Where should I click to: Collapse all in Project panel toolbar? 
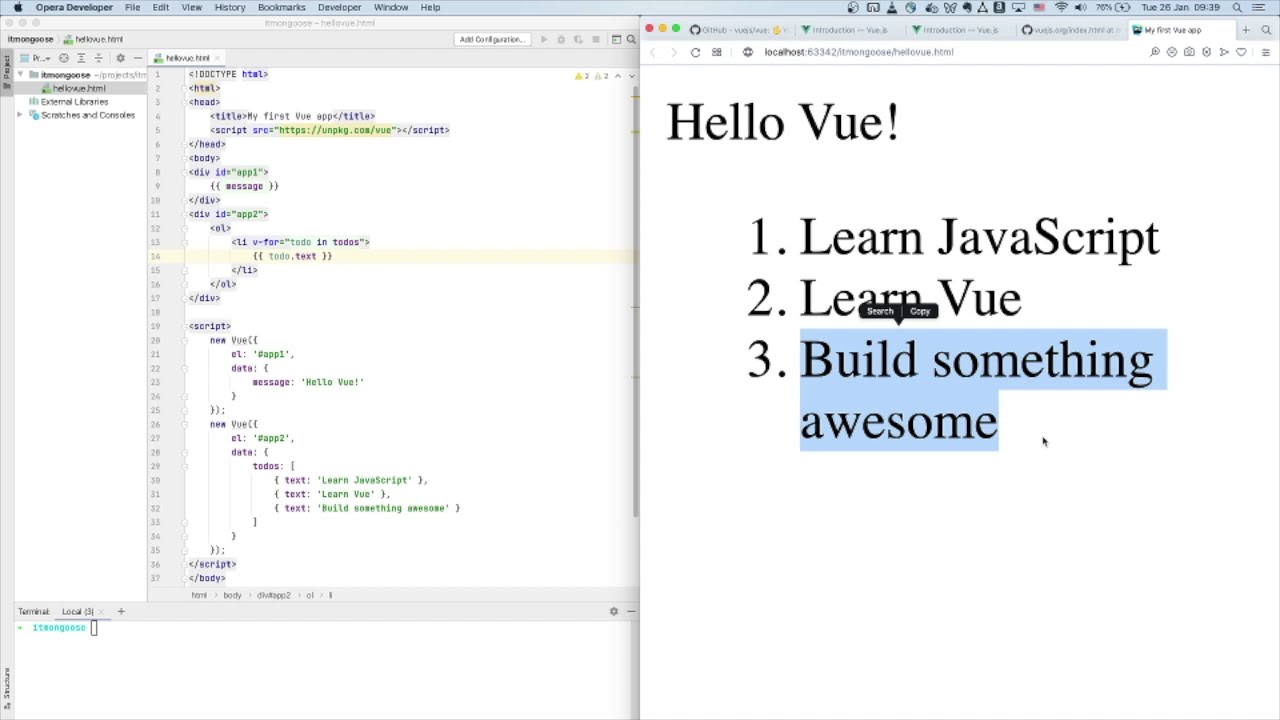(98, 58)
